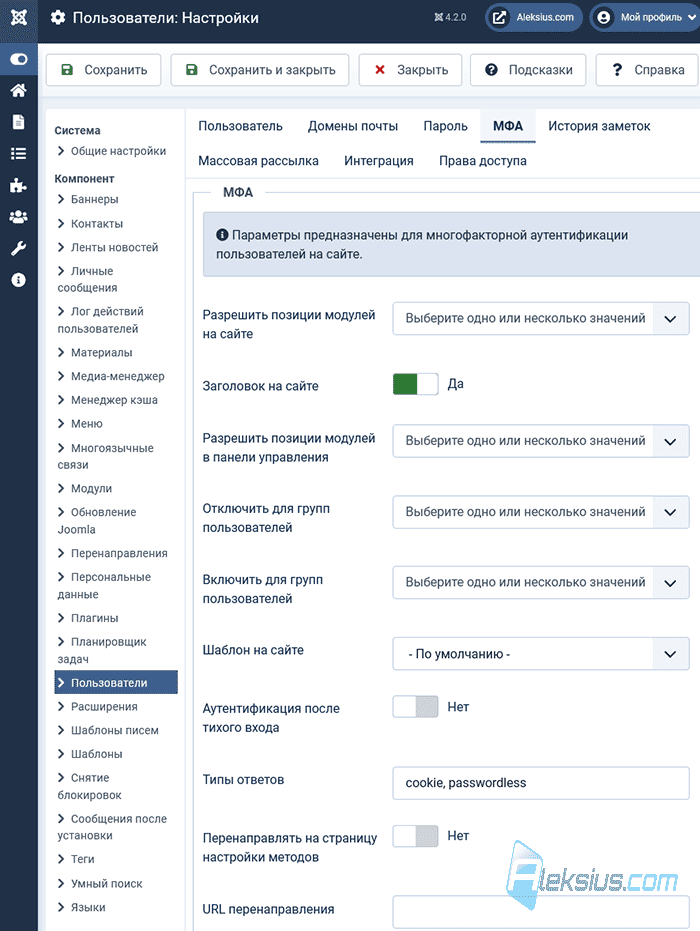Open the Aleksius.com site link
This screenshot has height=931, width=700.
(534, 17)
